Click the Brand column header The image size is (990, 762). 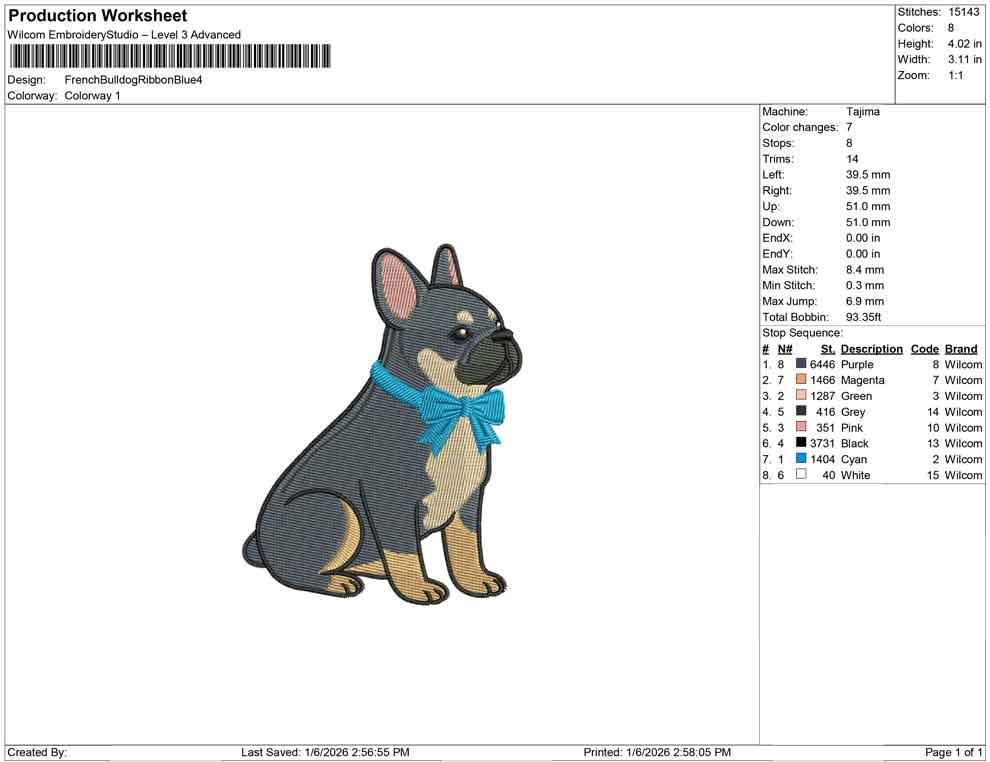click(960, 348)
